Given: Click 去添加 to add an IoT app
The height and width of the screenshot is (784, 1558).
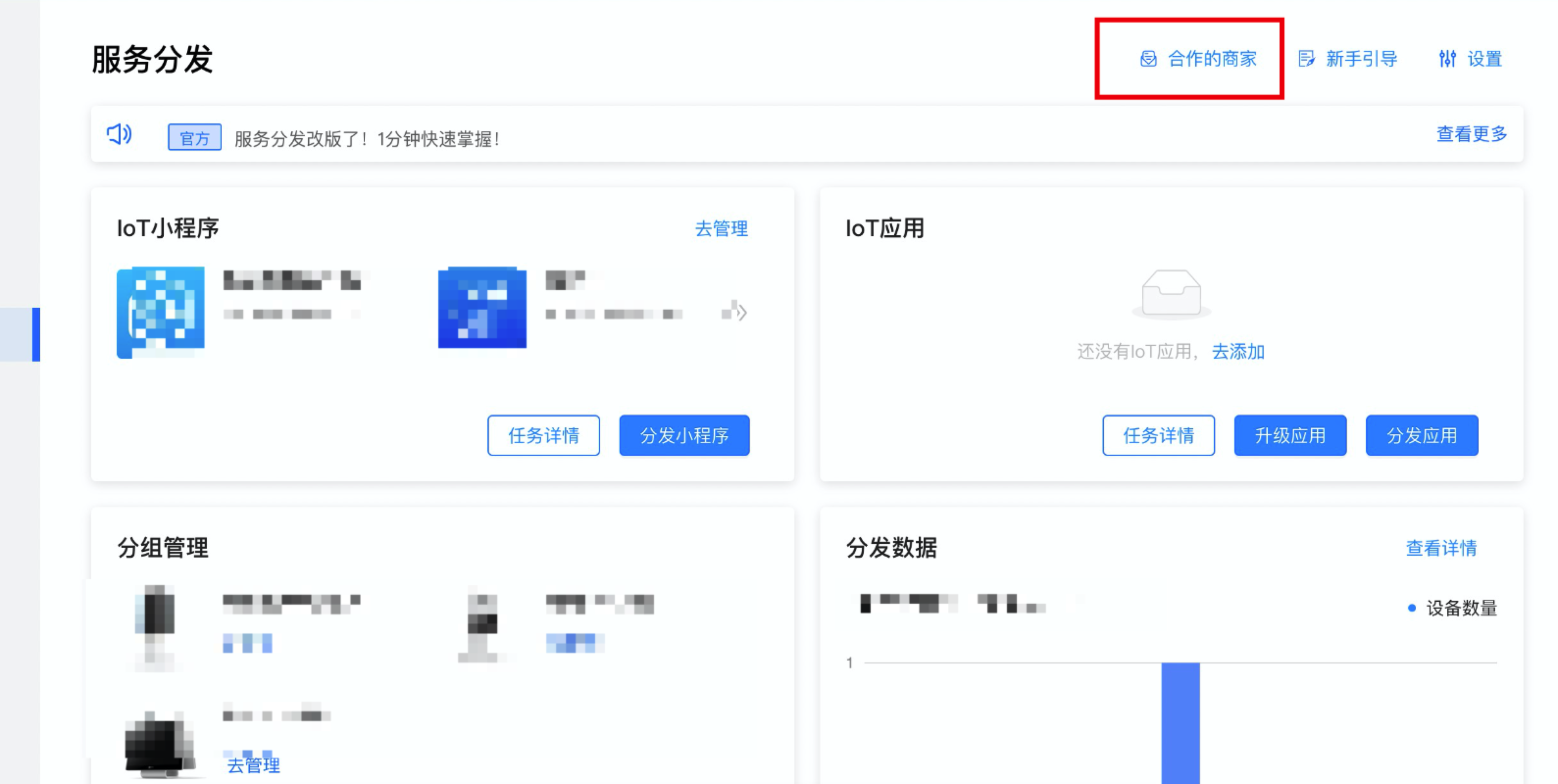Looking at the screenshot, I should [1238, 351].
